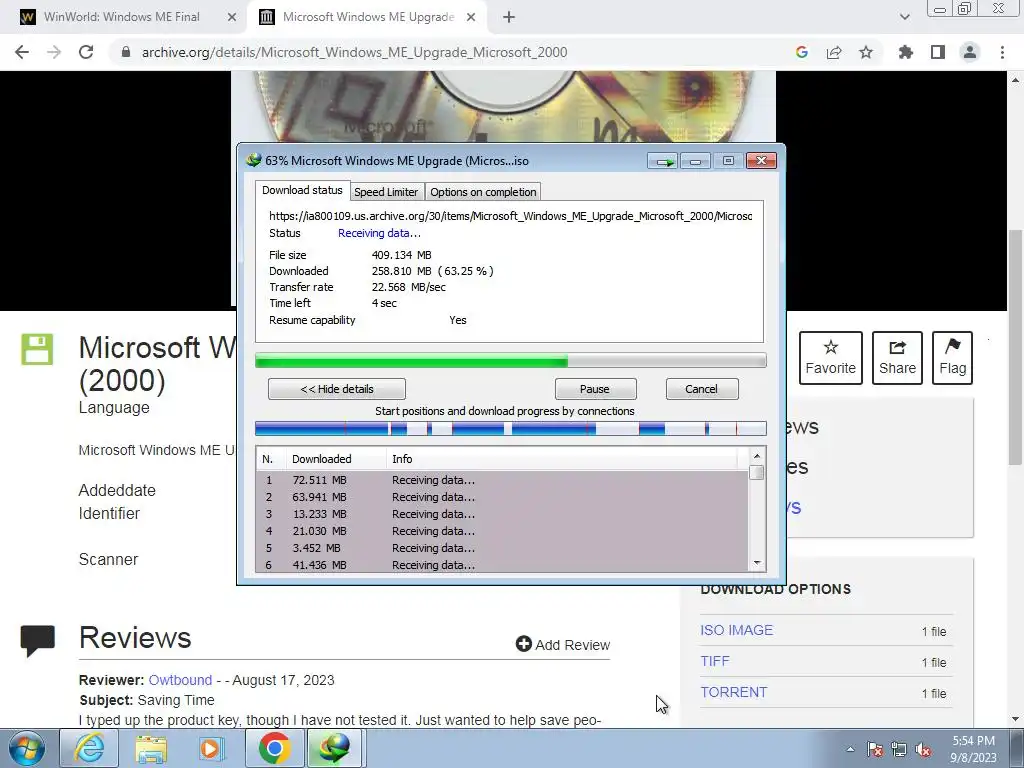Screen dimensions: 1024x768
Task: Toggle the Chrome side panel
Action: click(938, 52)
